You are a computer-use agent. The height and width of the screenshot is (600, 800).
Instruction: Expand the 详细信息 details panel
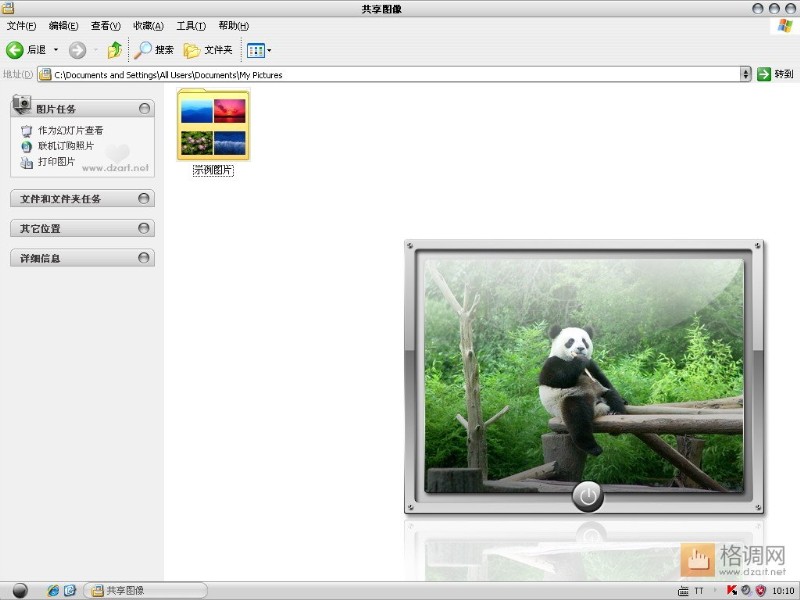(x=145, y=258)
